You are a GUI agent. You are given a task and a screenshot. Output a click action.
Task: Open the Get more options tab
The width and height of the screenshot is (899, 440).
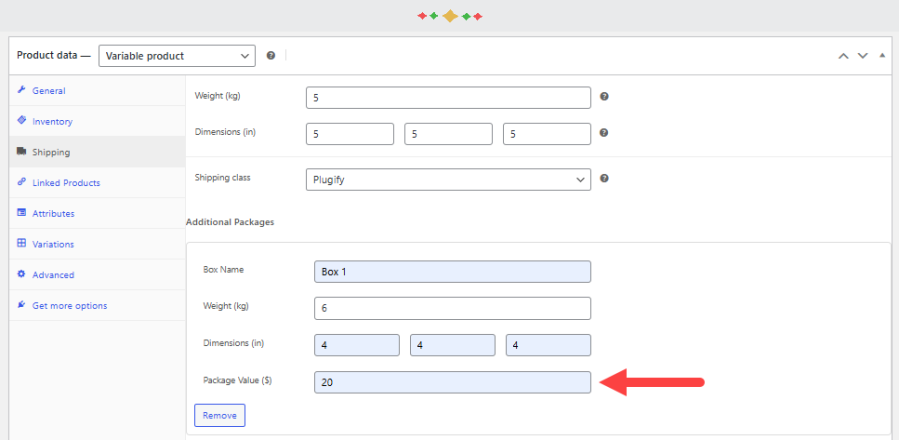[97, 305]
